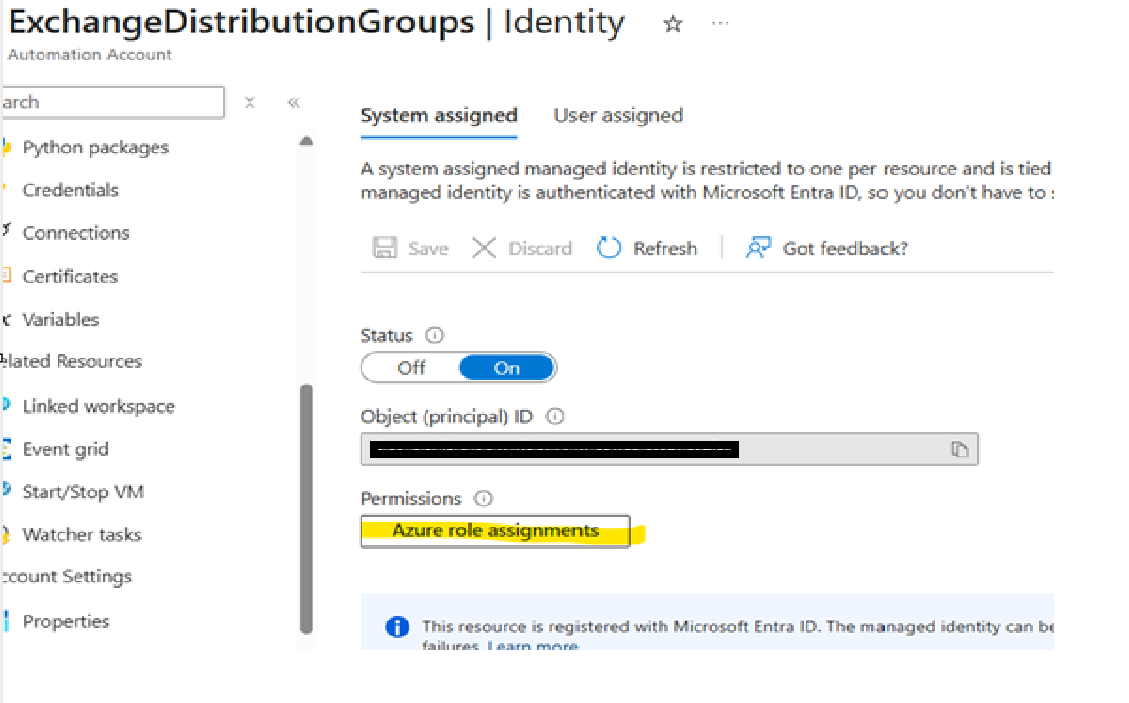Click the Got feedback person icon
The height and width of the screenshot is (703, 1129).
pos(758,248)
